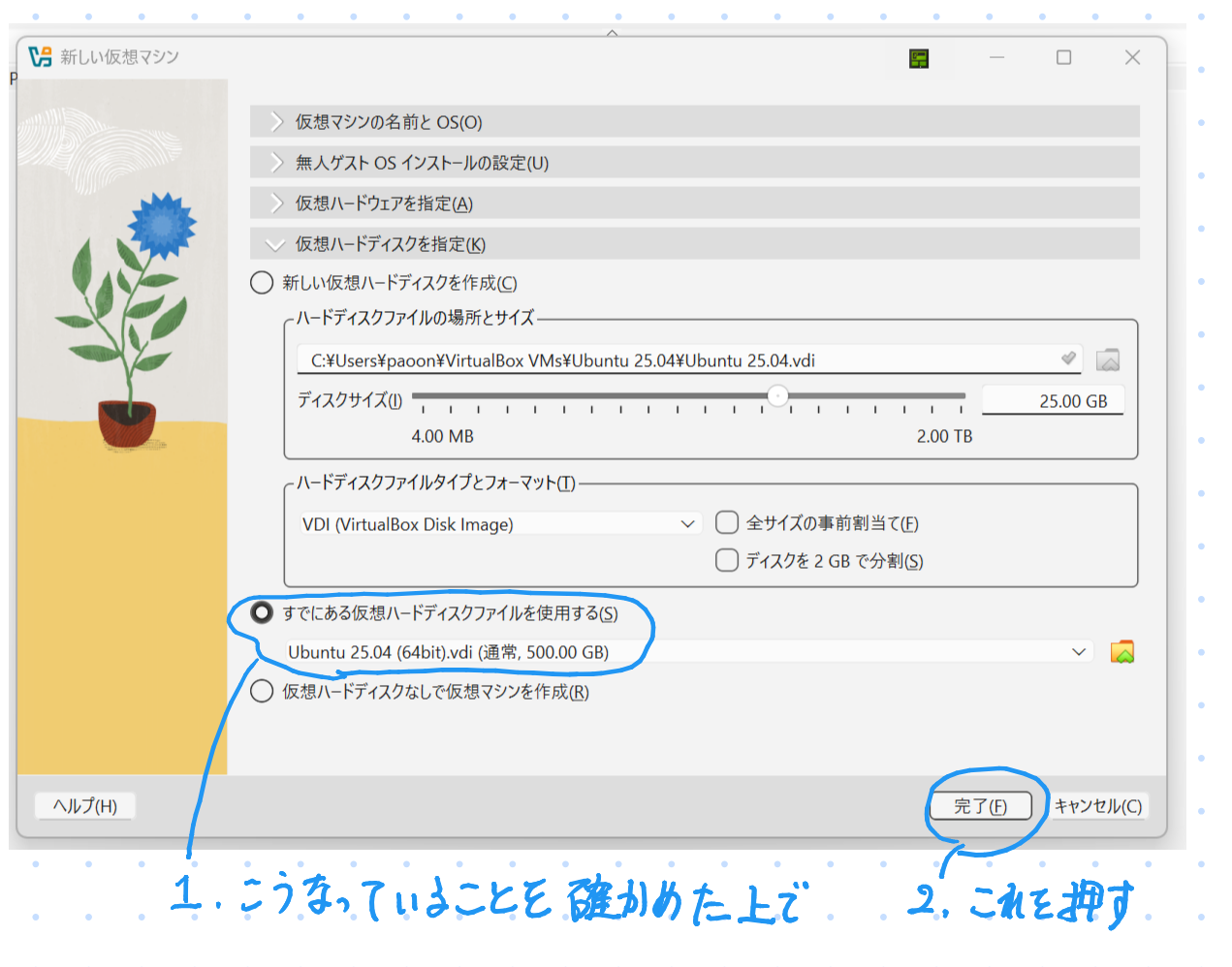Enable 全サイズの事前割当て checkbox

(x=727, y=523)
